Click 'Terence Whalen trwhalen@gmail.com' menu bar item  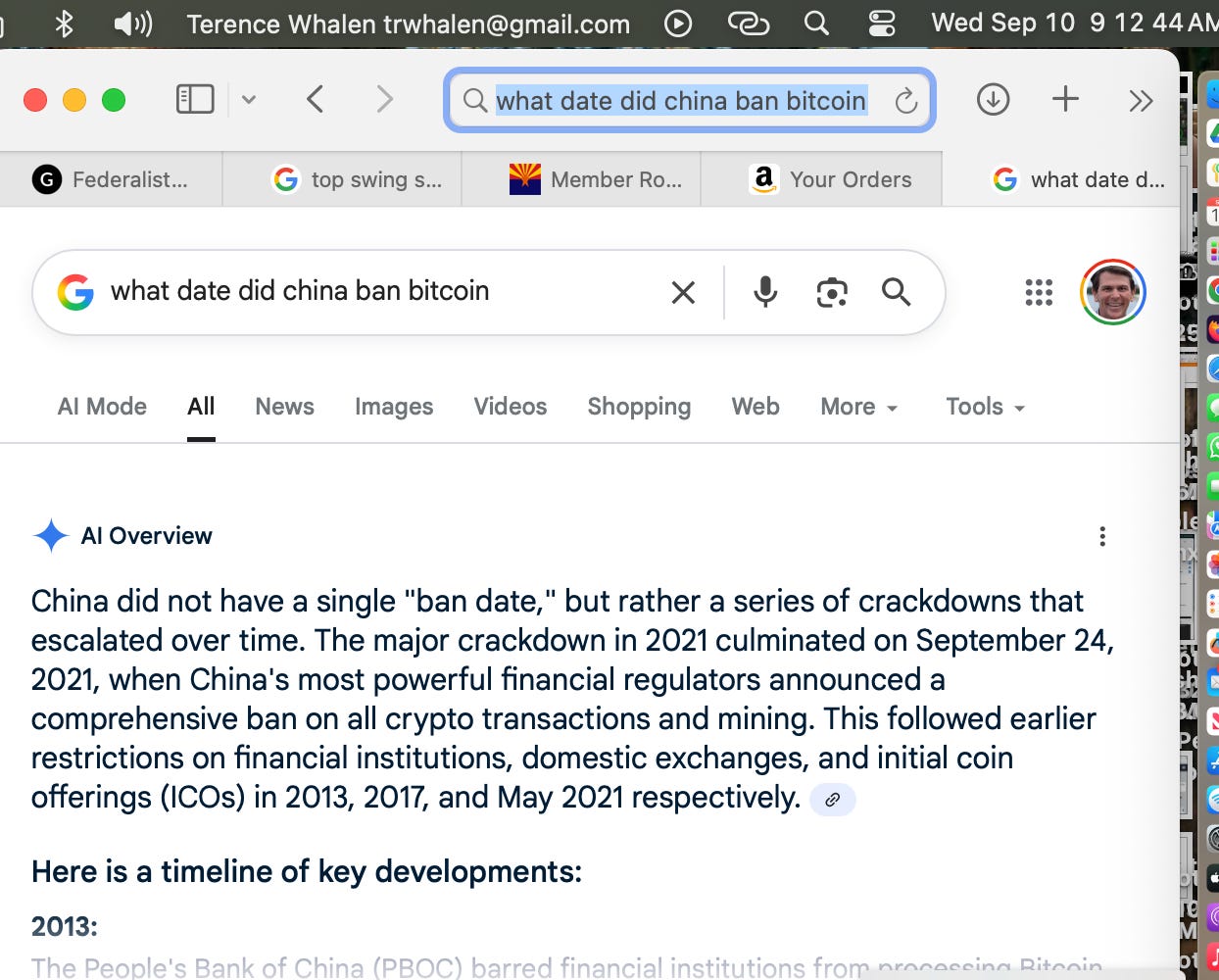point(409,24)
